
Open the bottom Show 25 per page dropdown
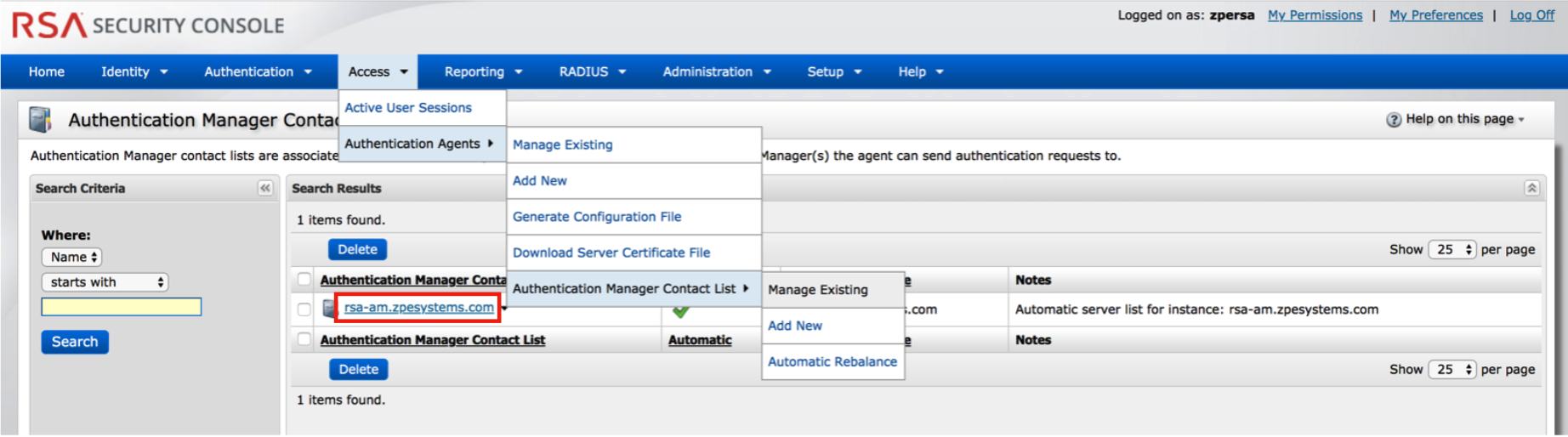pos(1452,369)
